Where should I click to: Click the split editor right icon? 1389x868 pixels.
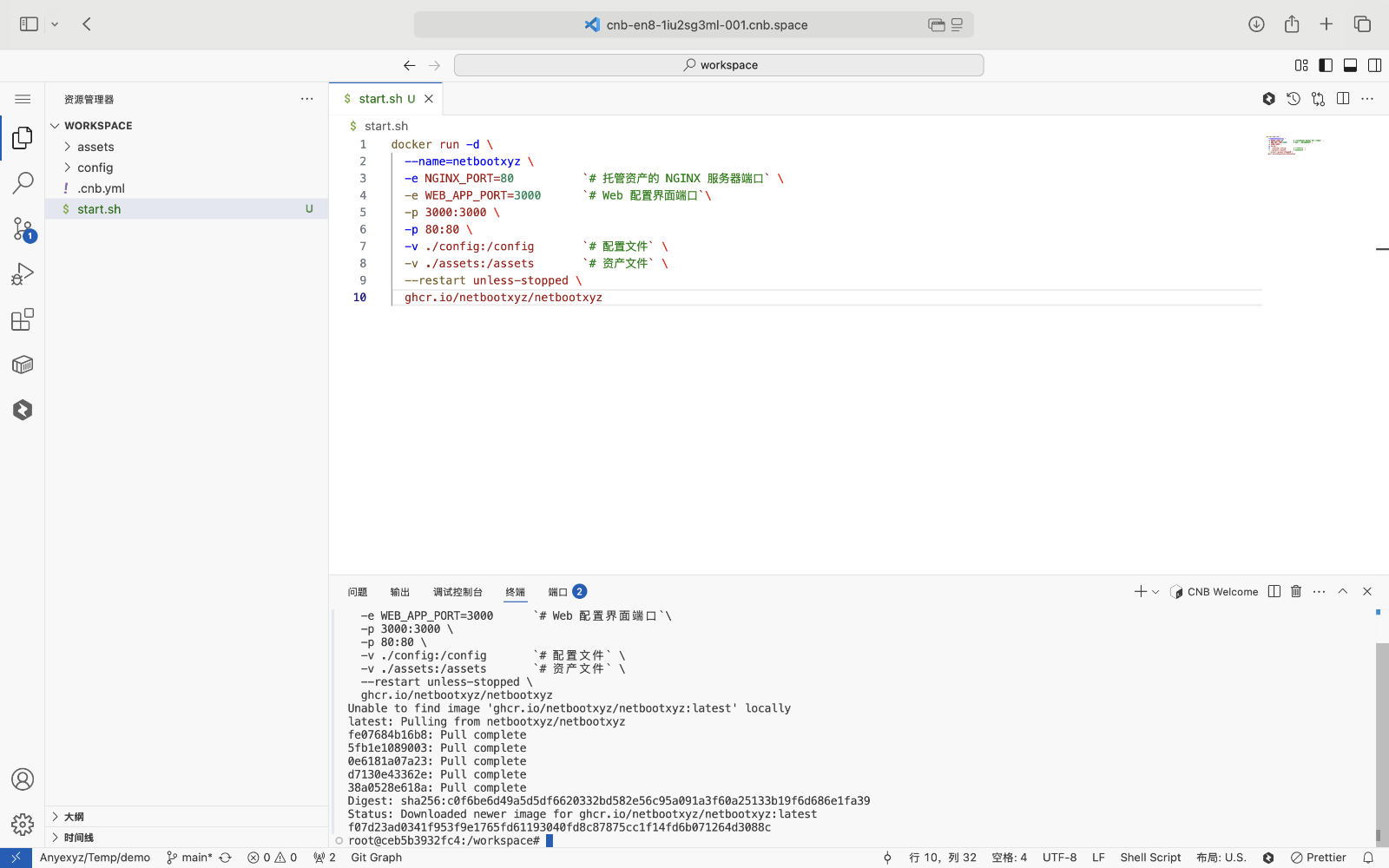coord(1343,99)
